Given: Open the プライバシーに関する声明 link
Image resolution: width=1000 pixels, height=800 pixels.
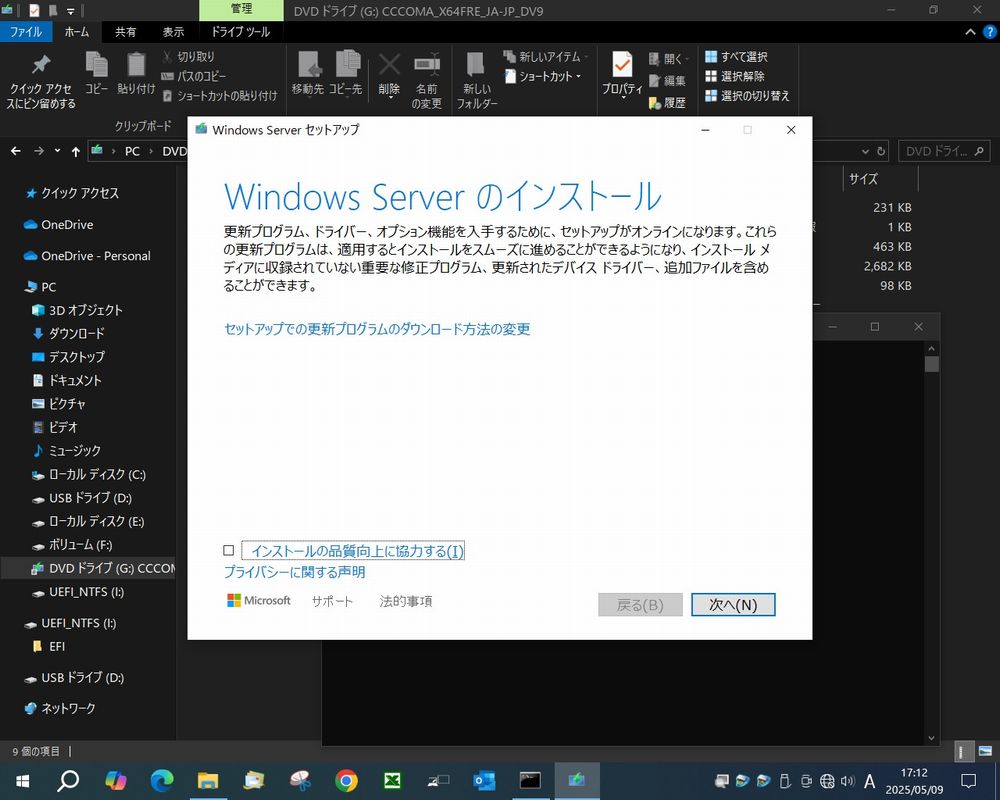Looking at the screenshot, I should pyautogui.click(x=295, y=572).
